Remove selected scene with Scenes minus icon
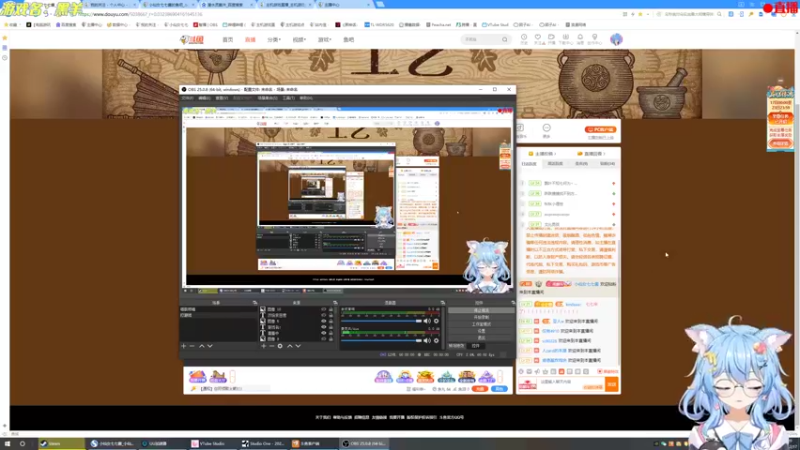The width and height of the screenshot is (800, 450). point(192,346)
